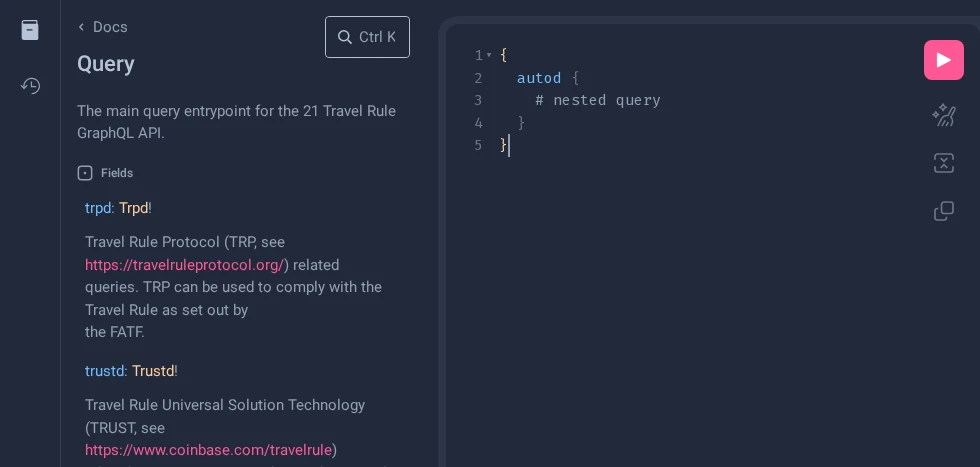Image resolution: width=980 pixels, height=467 pixels.
Task: Merge fragments into the query icon
Action: coord(944,163)
